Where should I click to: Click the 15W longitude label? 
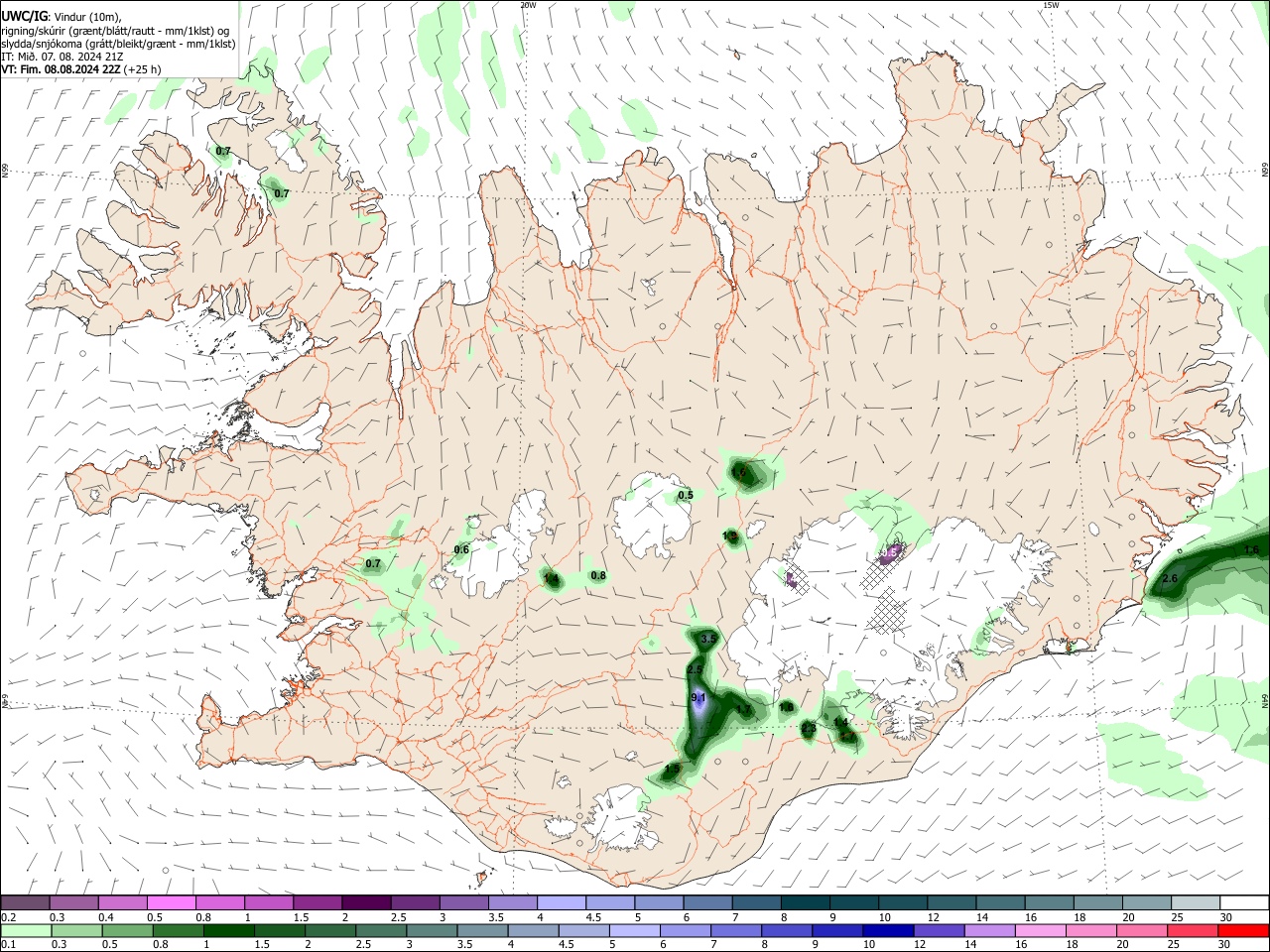tap(1051, 5)
